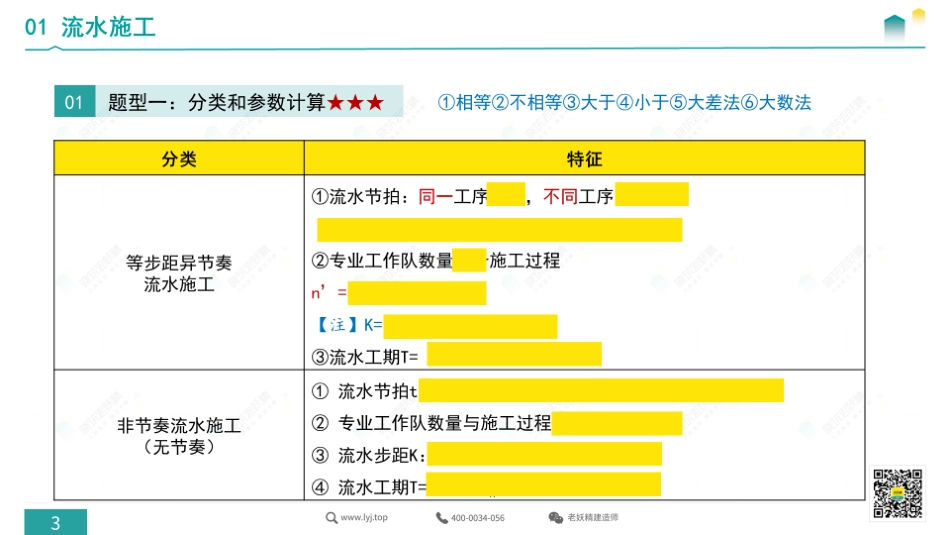Screen dimensions: 950x535
Task: Click text ③ 流水步距K:
Action: (x=368, y=455)
